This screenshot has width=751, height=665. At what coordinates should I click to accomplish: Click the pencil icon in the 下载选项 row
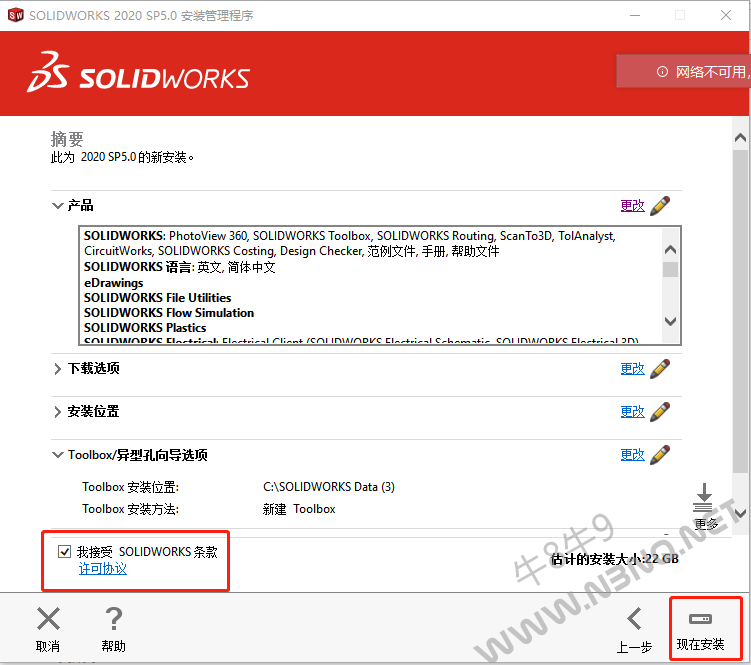[x=660, y=369]
